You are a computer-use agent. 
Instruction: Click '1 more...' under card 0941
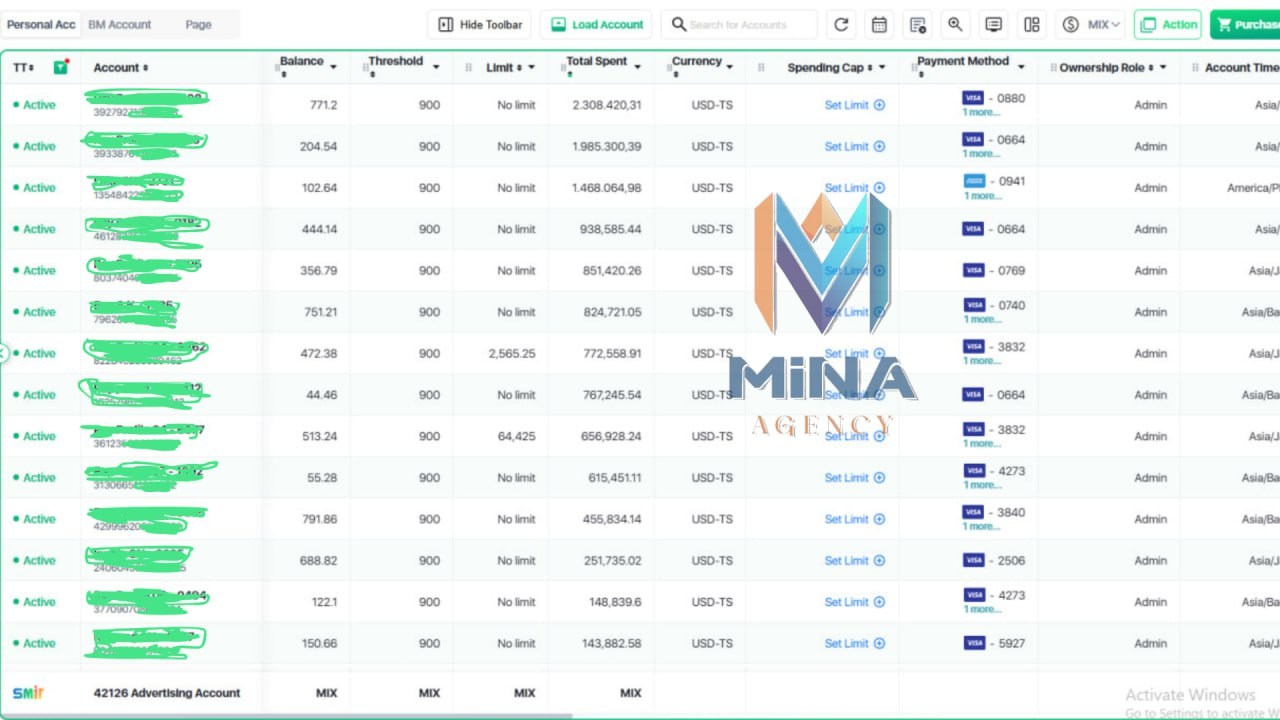(x=981, y=195)
